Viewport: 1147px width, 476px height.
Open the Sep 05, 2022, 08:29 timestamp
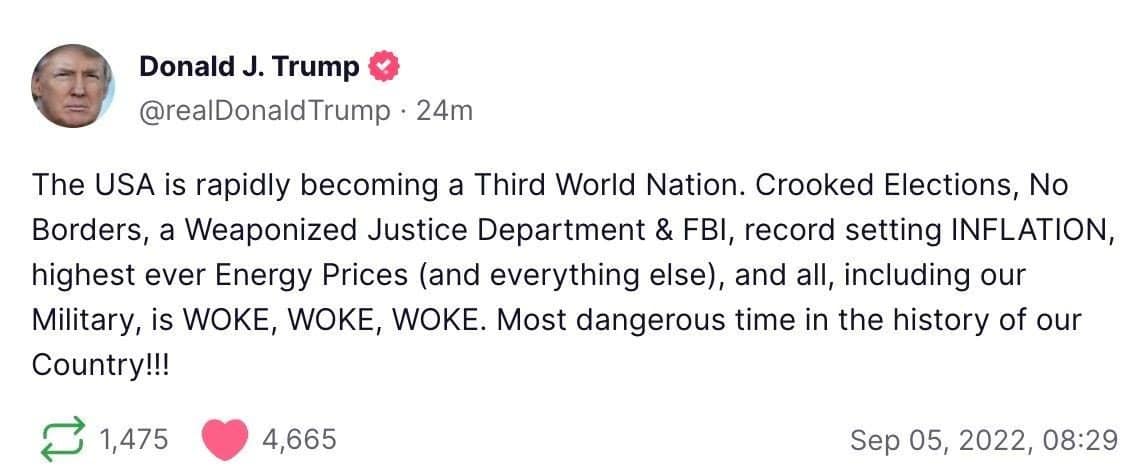pos(984,440)
